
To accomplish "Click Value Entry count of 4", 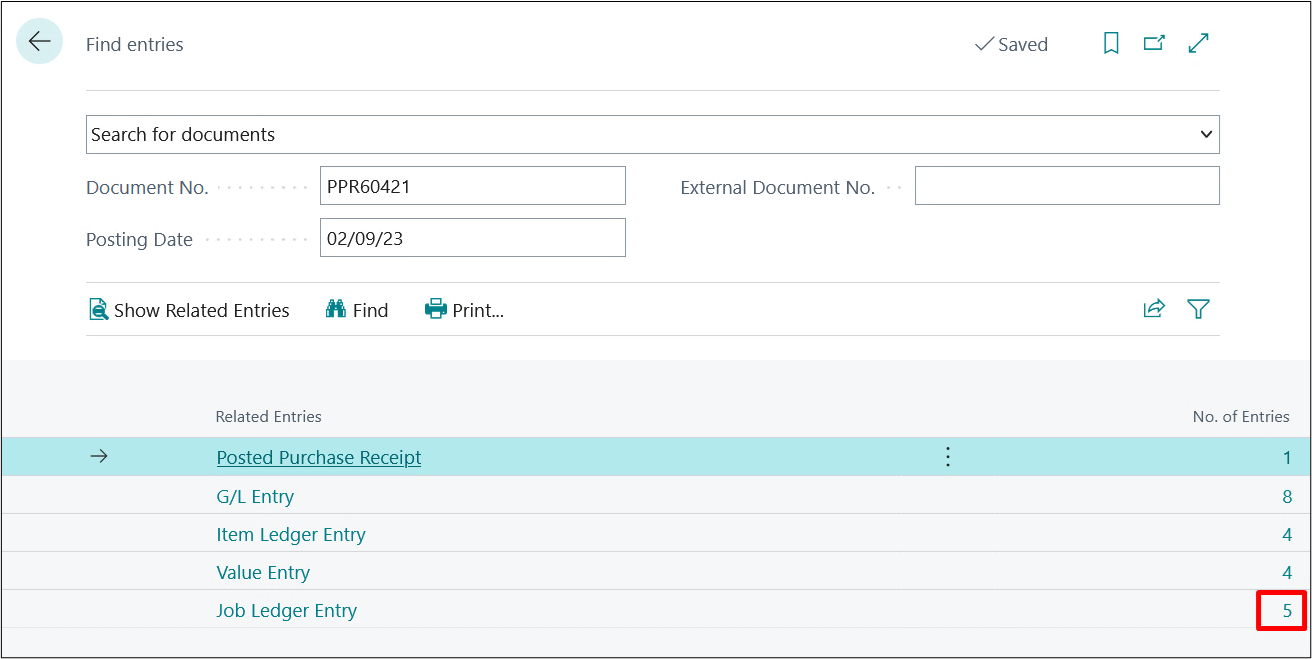I will pos(1286,573).
